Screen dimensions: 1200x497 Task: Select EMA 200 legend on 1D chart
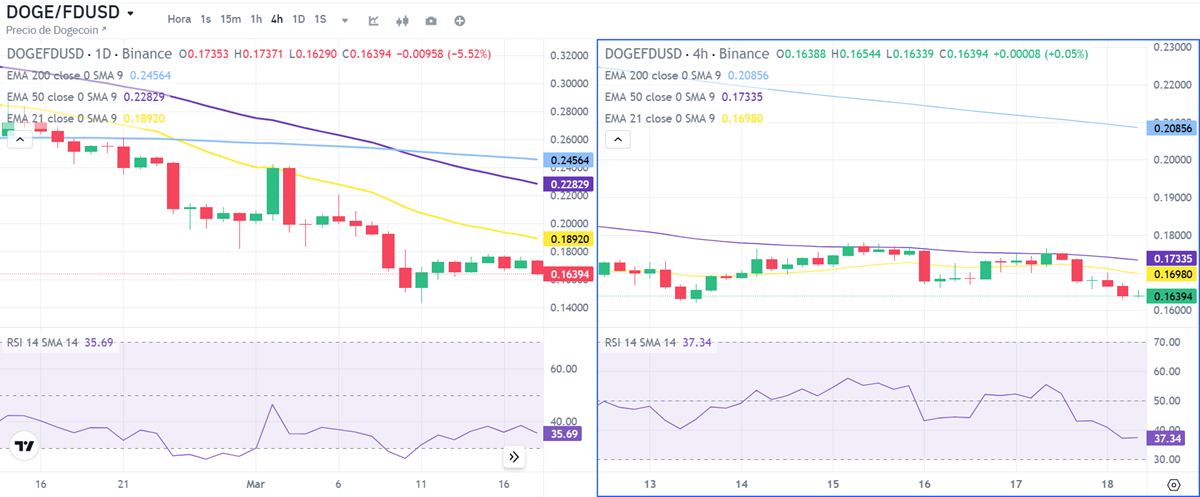pyautogui.click(x=90, y=75)
